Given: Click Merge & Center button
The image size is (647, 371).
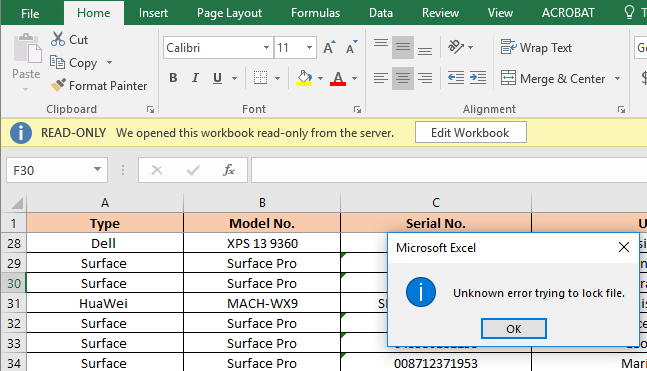Looking at the screenshot, I should [x=553, y=78].
